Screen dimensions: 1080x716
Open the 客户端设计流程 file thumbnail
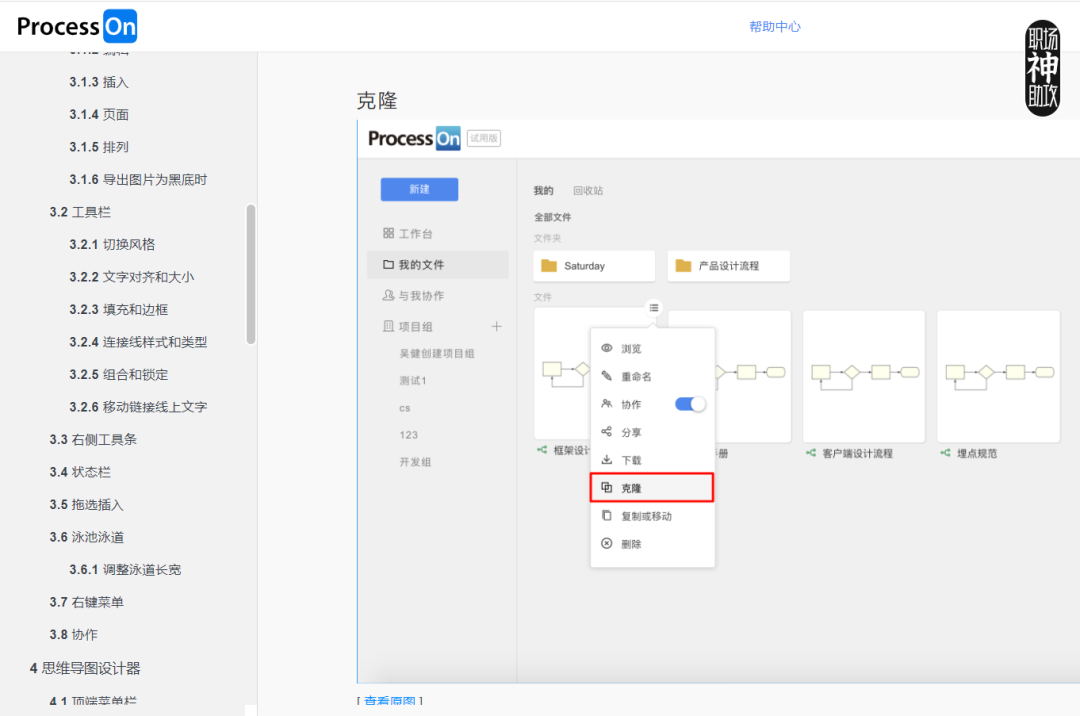click(x=864, y=377)
